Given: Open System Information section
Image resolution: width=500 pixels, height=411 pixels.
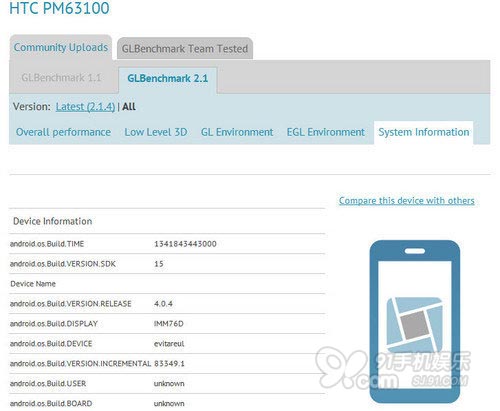Looking at the screenshot, I should (x=424, y=132).
